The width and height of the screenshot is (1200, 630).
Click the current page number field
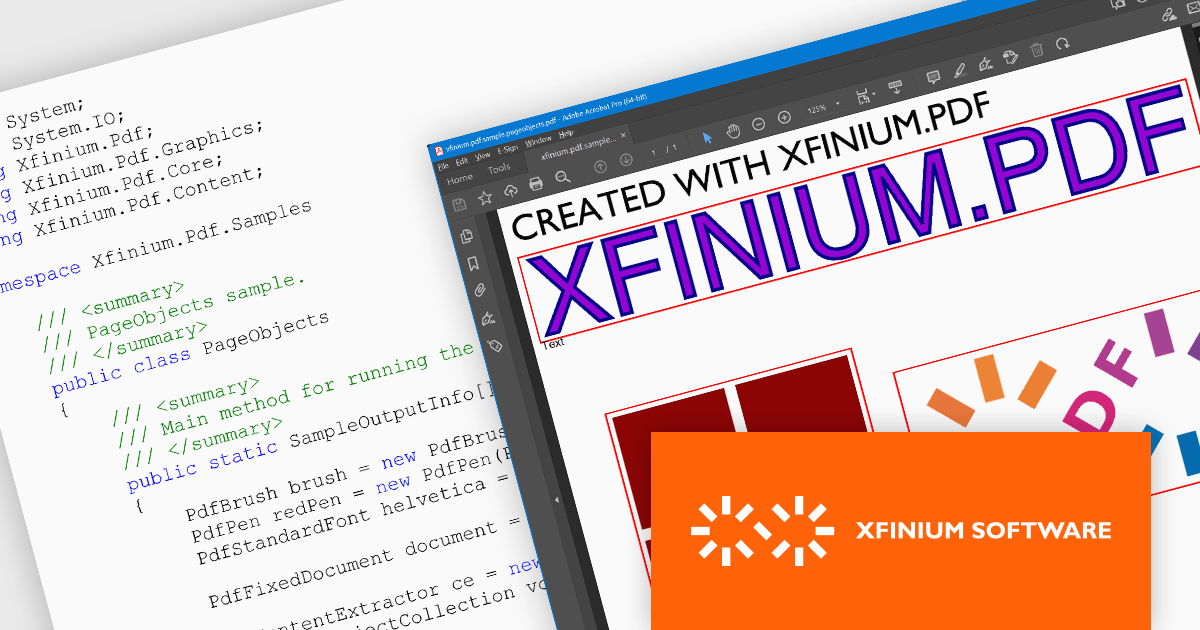pos(654,153)
